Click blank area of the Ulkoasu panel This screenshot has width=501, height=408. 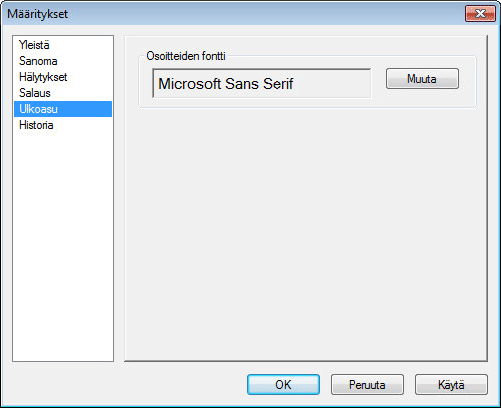coord(306,233)
